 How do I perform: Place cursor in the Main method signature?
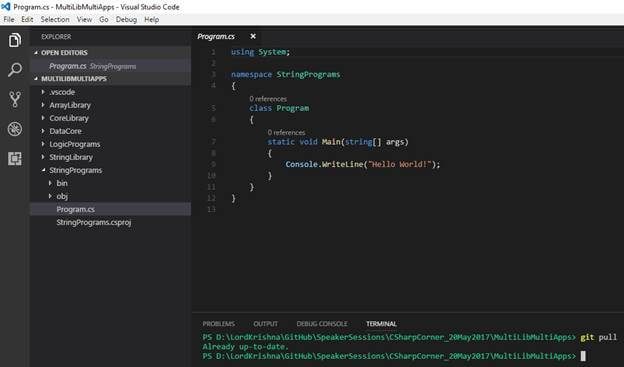coord(338,142)
